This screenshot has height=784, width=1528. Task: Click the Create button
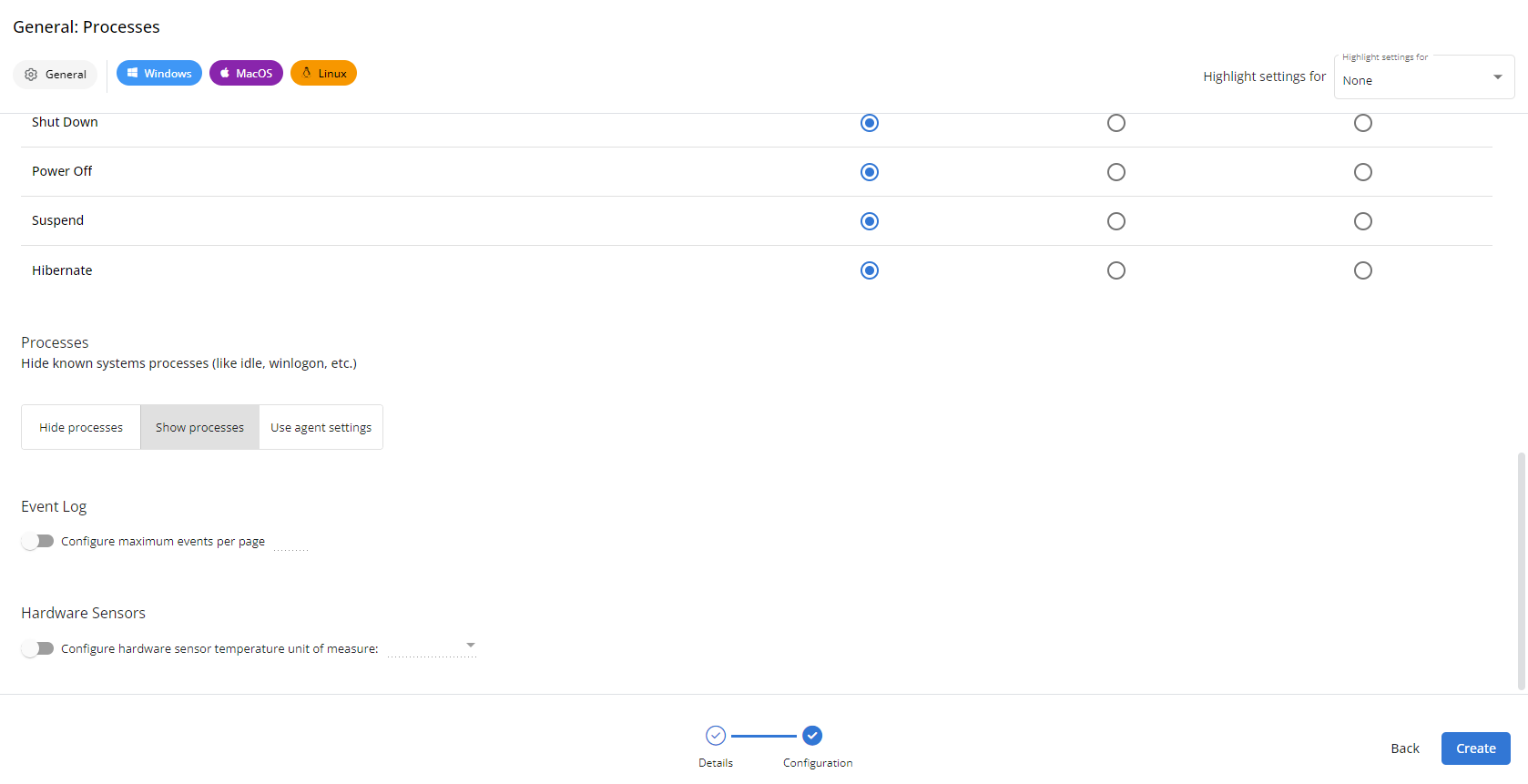(1475, 748)
